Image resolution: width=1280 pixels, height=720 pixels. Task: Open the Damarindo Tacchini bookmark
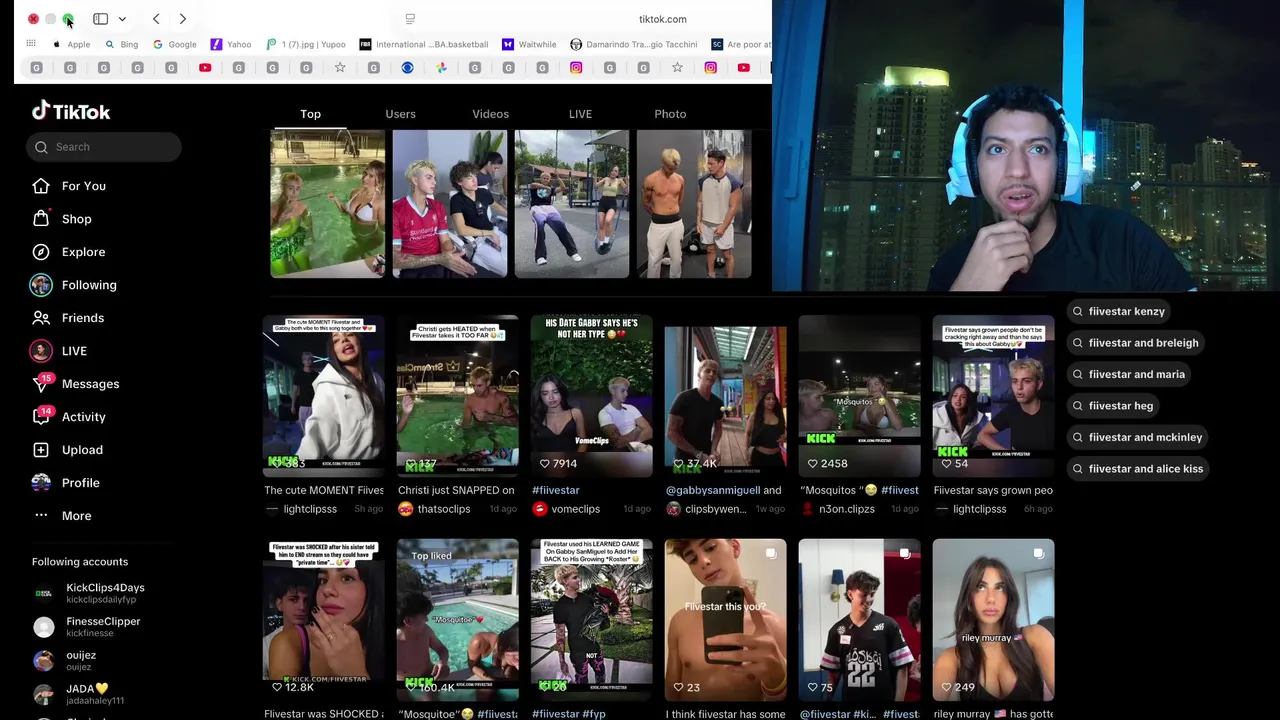(634, 44)
